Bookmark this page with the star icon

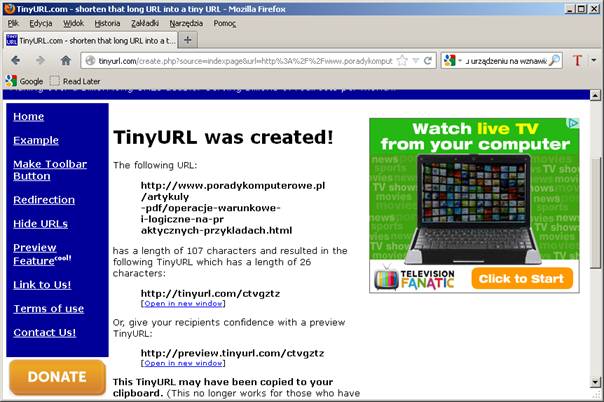[402, 60]
